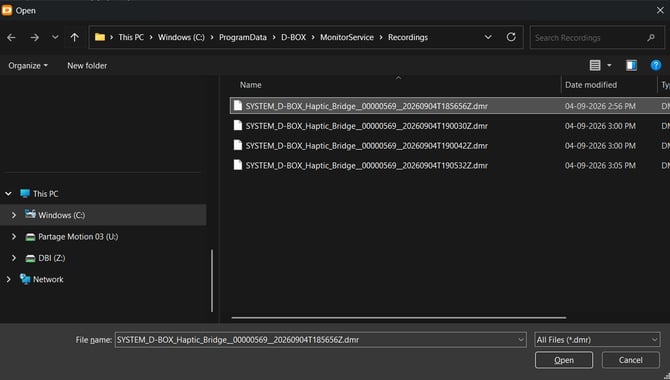Click date 04-09-2026 2:56 PM
The width and height of the screenshot is (670, 380).
click(600, 106)
